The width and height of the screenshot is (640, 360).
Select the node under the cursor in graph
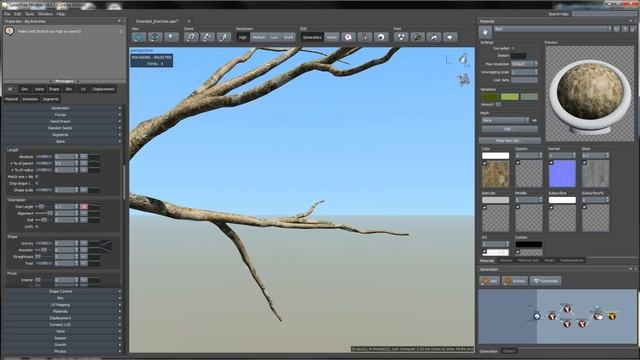click(x=597, y=316)
